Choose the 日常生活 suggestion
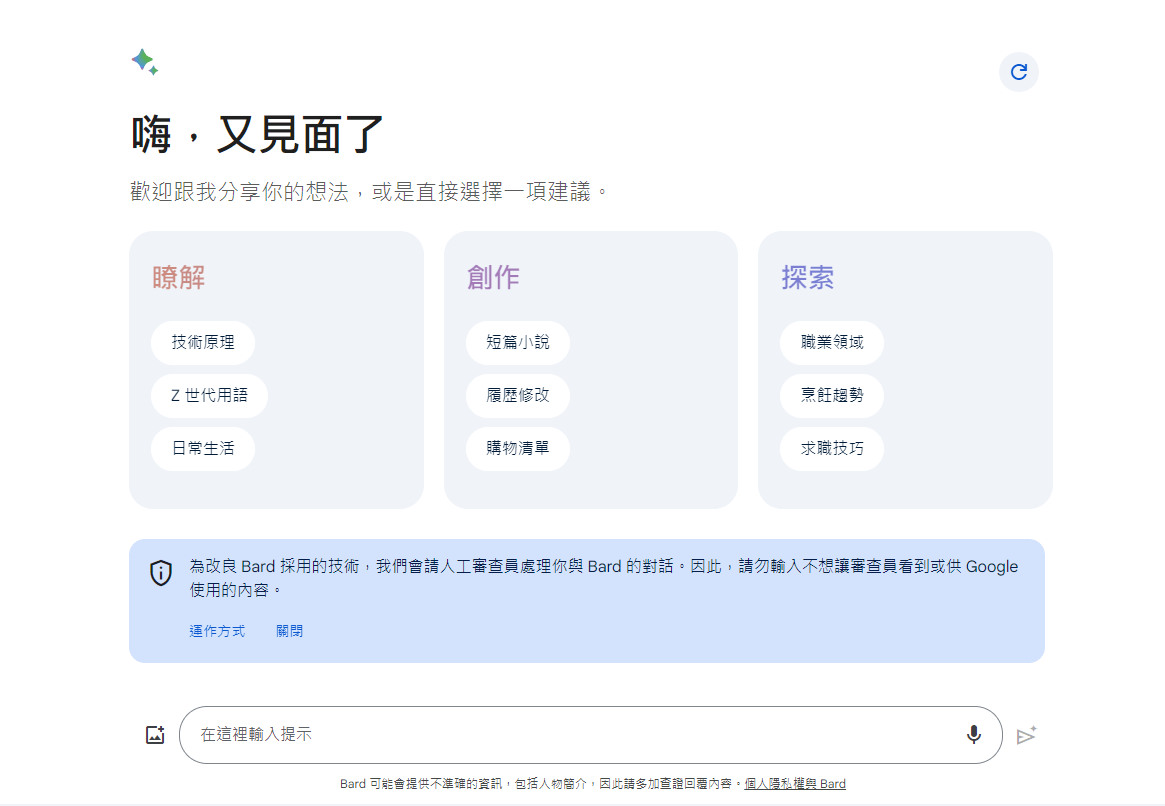This screenshot has height=806, width=1165. [x=203, y=449]
